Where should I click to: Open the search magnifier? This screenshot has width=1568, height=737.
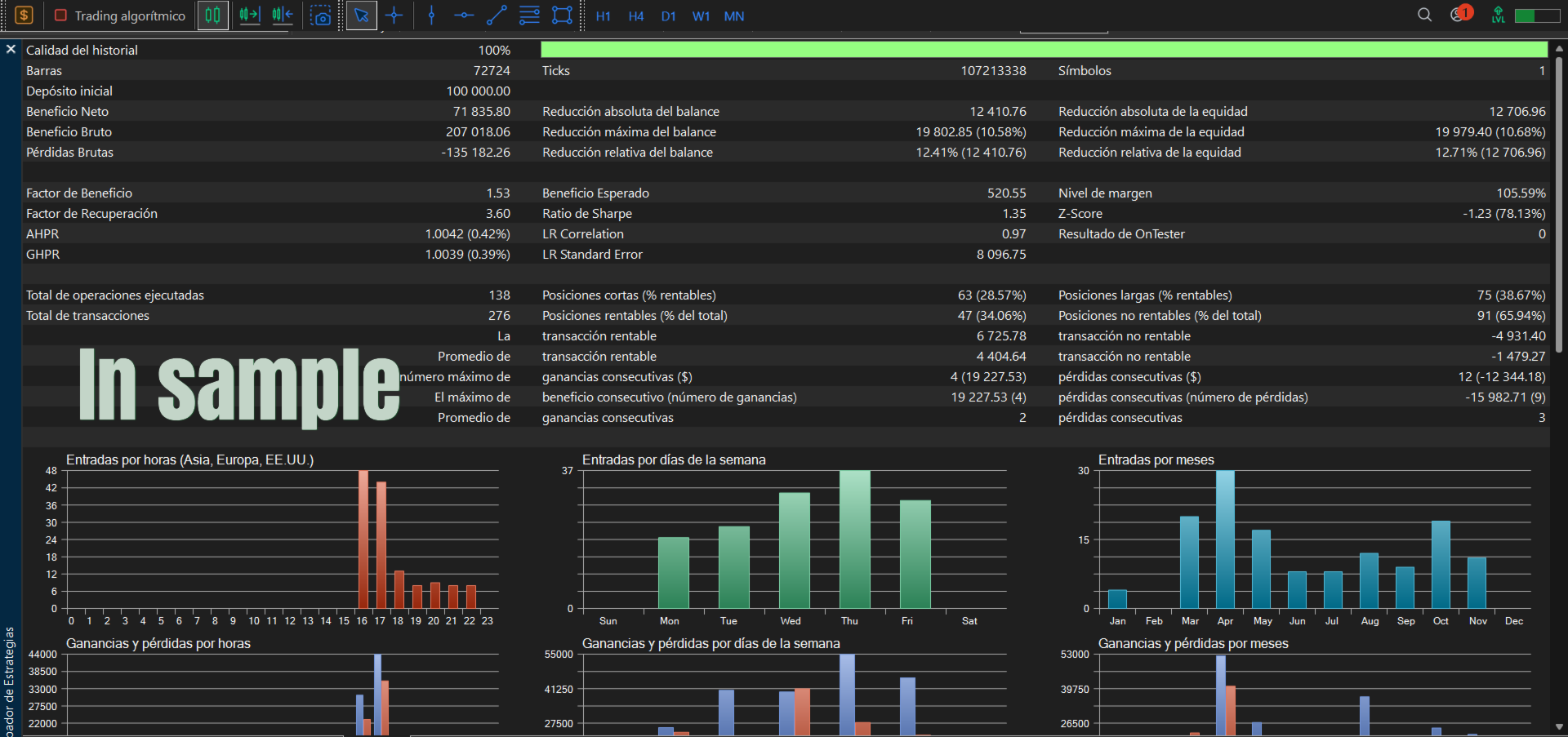click(1424, 15)
